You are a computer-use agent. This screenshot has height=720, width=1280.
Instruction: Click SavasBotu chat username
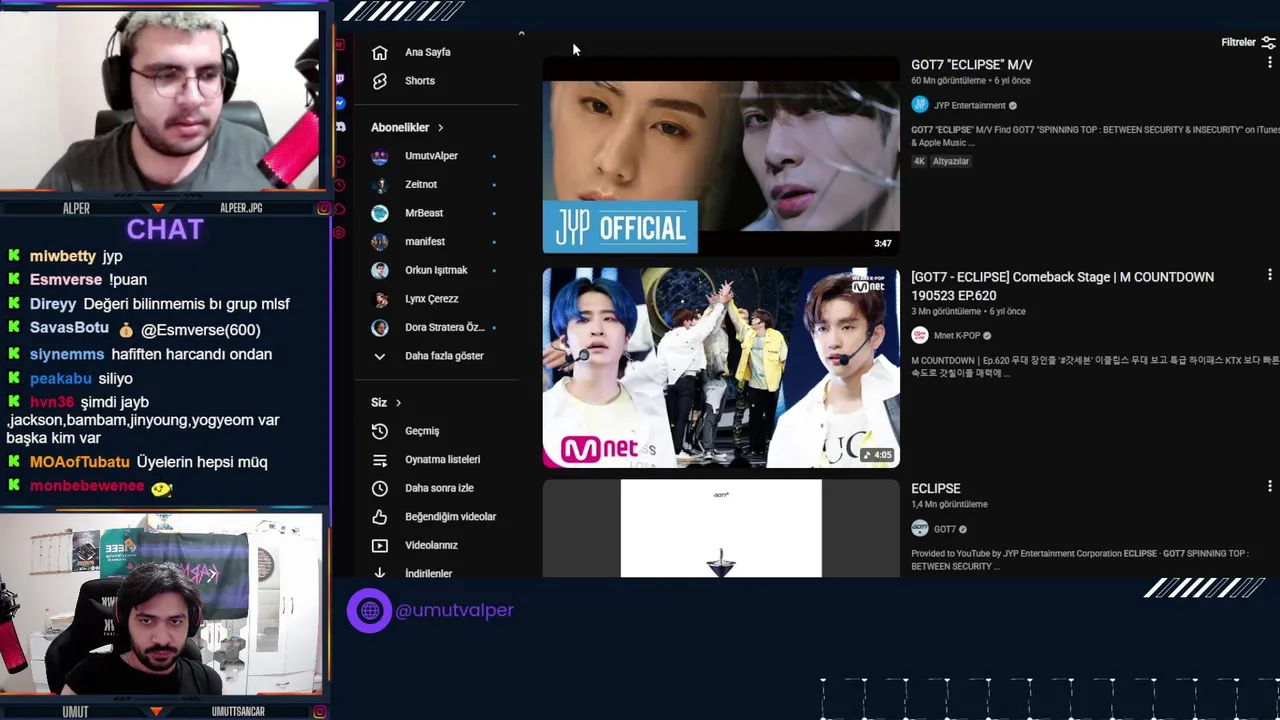pyautogui.click(x=69, y=328)
